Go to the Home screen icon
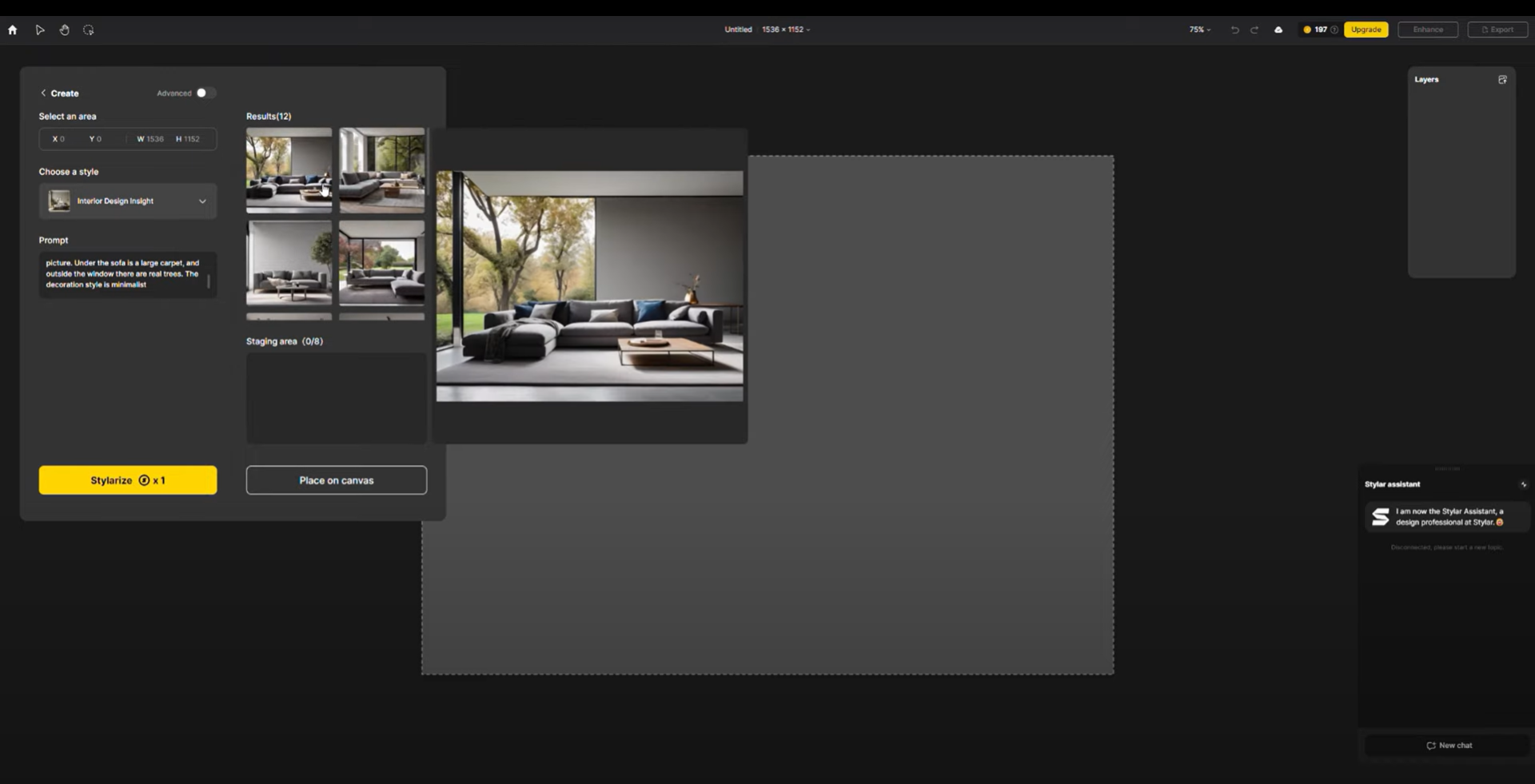This screenshot has width=1535, height=784. (13, 30)
